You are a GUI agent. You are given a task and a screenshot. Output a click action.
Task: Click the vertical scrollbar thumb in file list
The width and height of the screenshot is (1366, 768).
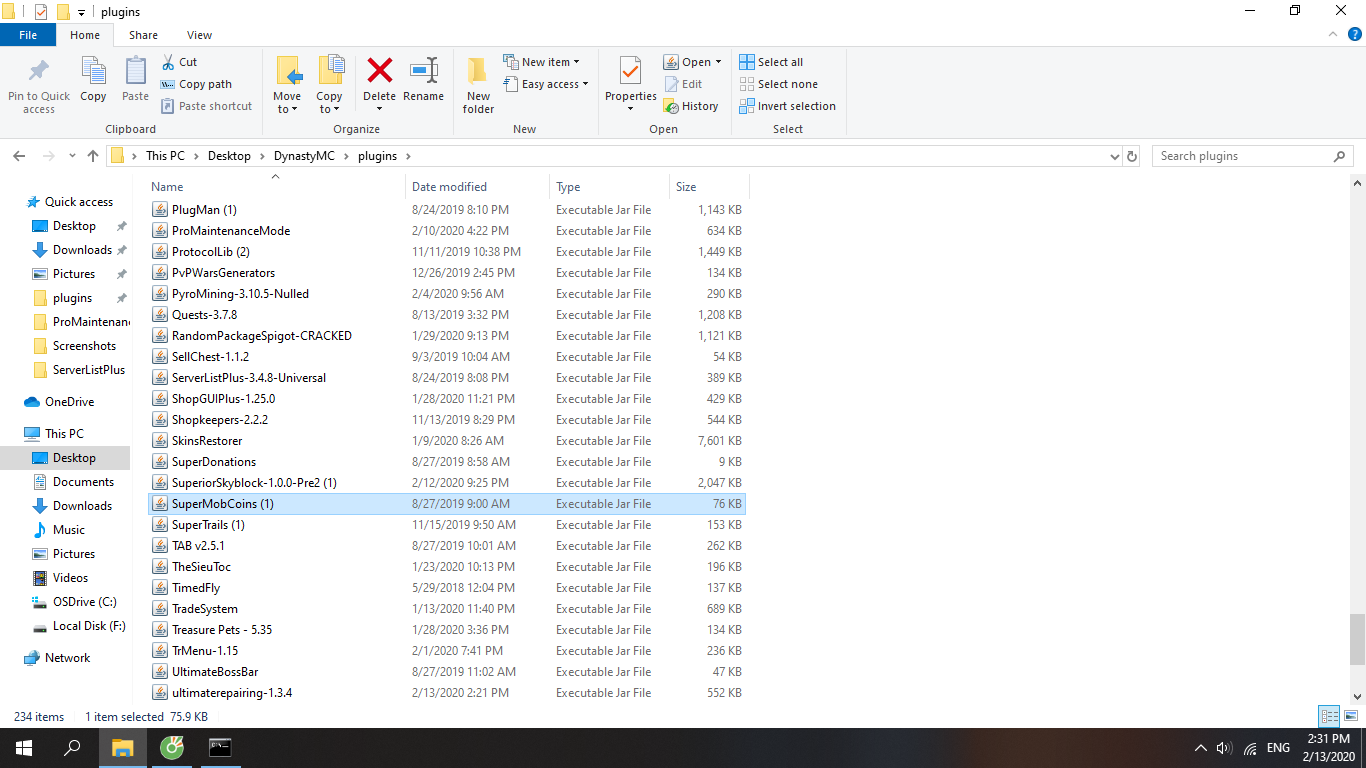(x=1357, y=639)
